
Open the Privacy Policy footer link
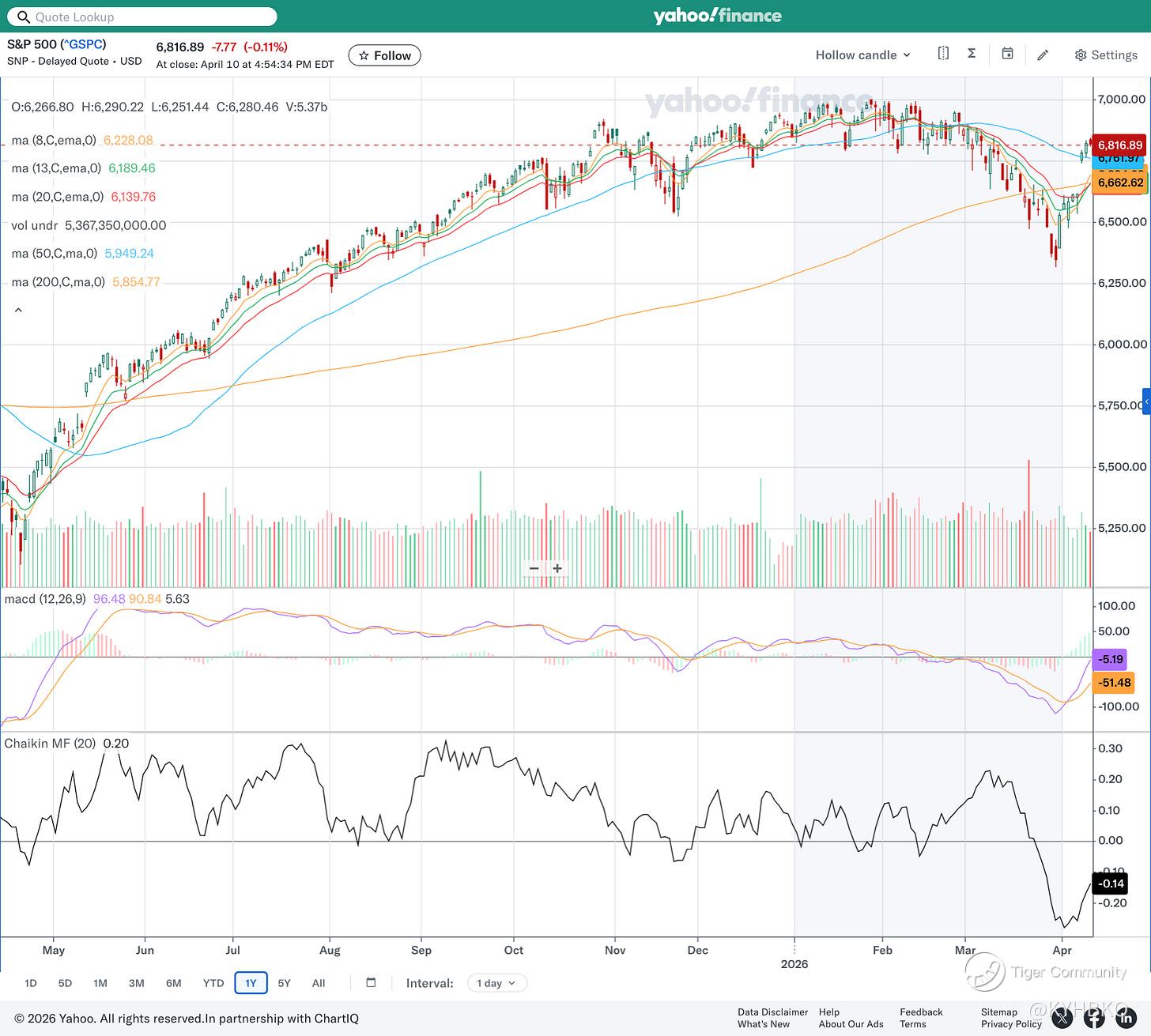click(1012, 1024)
